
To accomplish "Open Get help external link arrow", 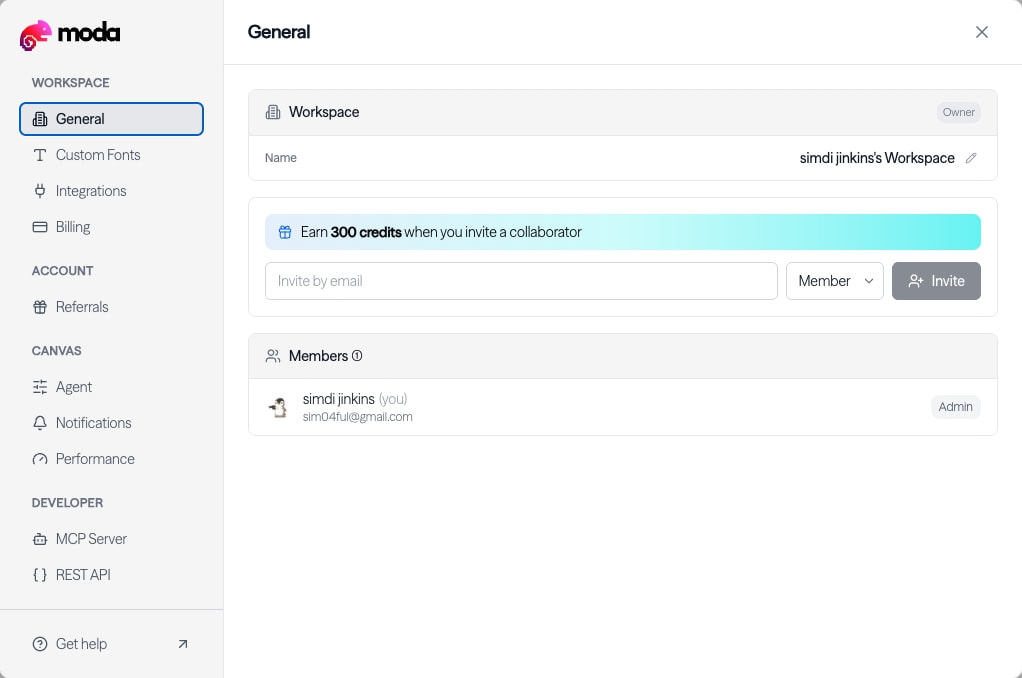I will click(182, 644).
